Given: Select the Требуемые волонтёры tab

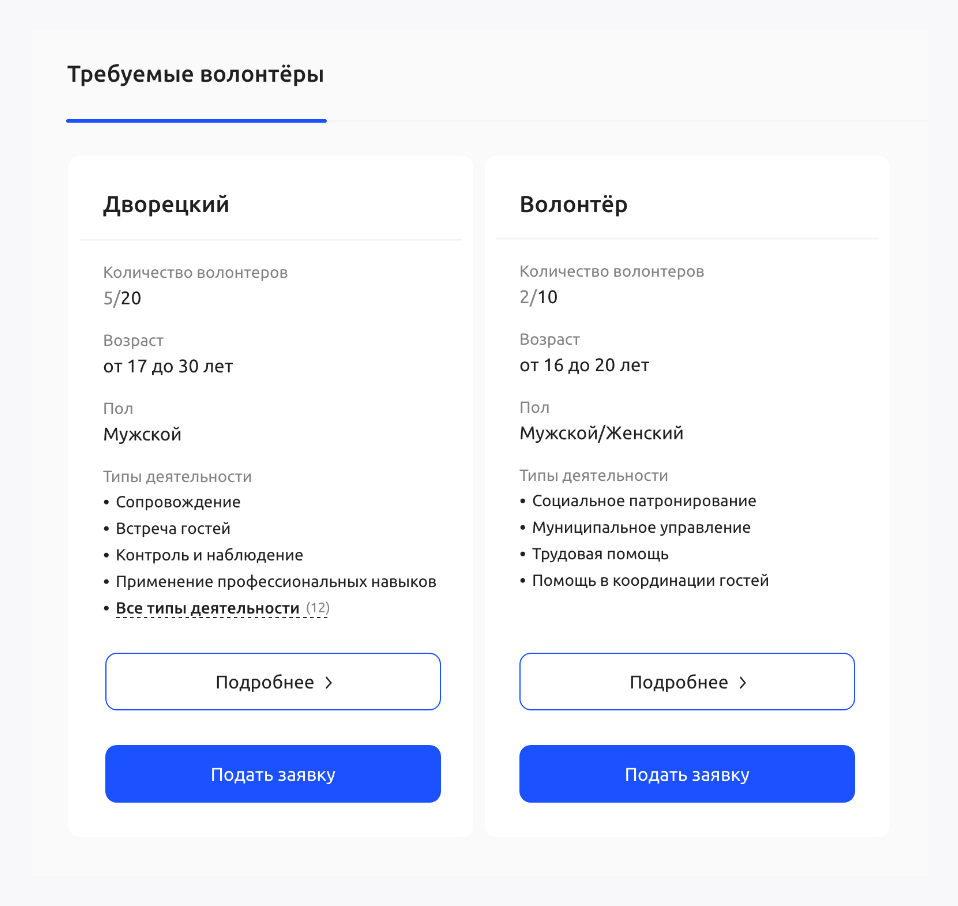Looking at the screenshot, I should click(x=195, y=75).
